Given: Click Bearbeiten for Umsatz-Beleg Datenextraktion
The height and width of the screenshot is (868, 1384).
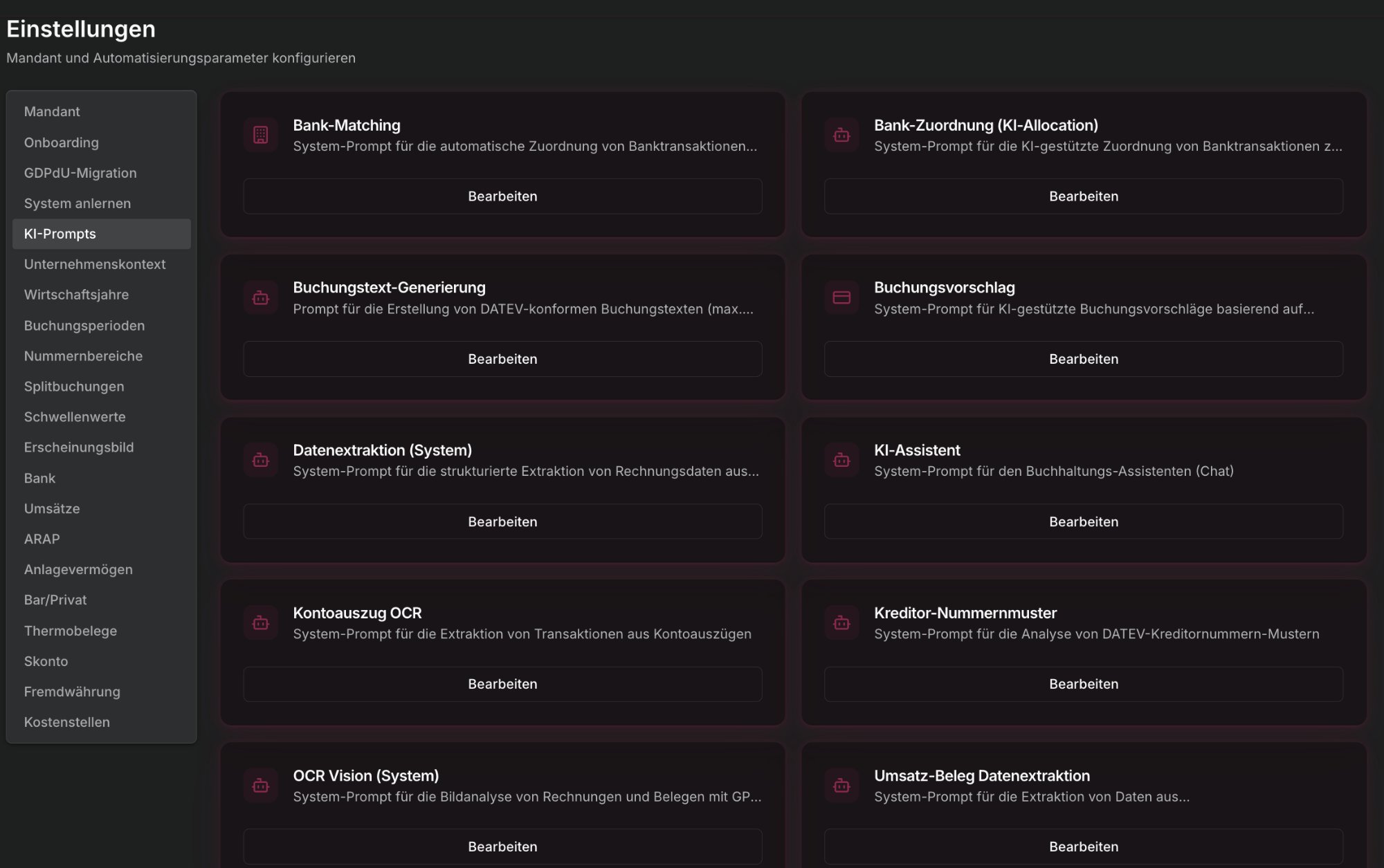Looking at the screenshot, I should 1083,847.
